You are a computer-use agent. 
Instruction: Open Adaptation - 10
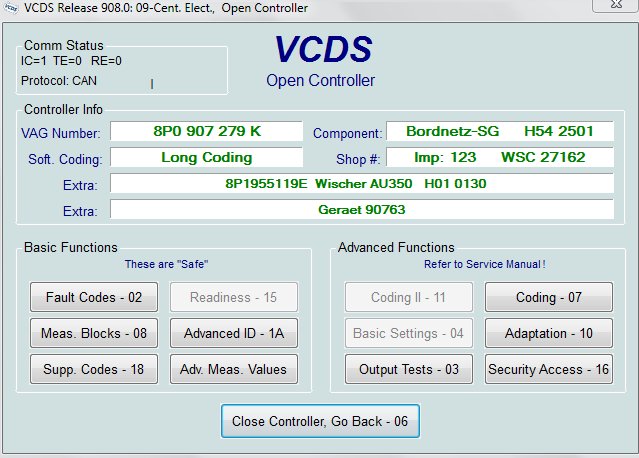pyautogui.click(x=549, y=333)
